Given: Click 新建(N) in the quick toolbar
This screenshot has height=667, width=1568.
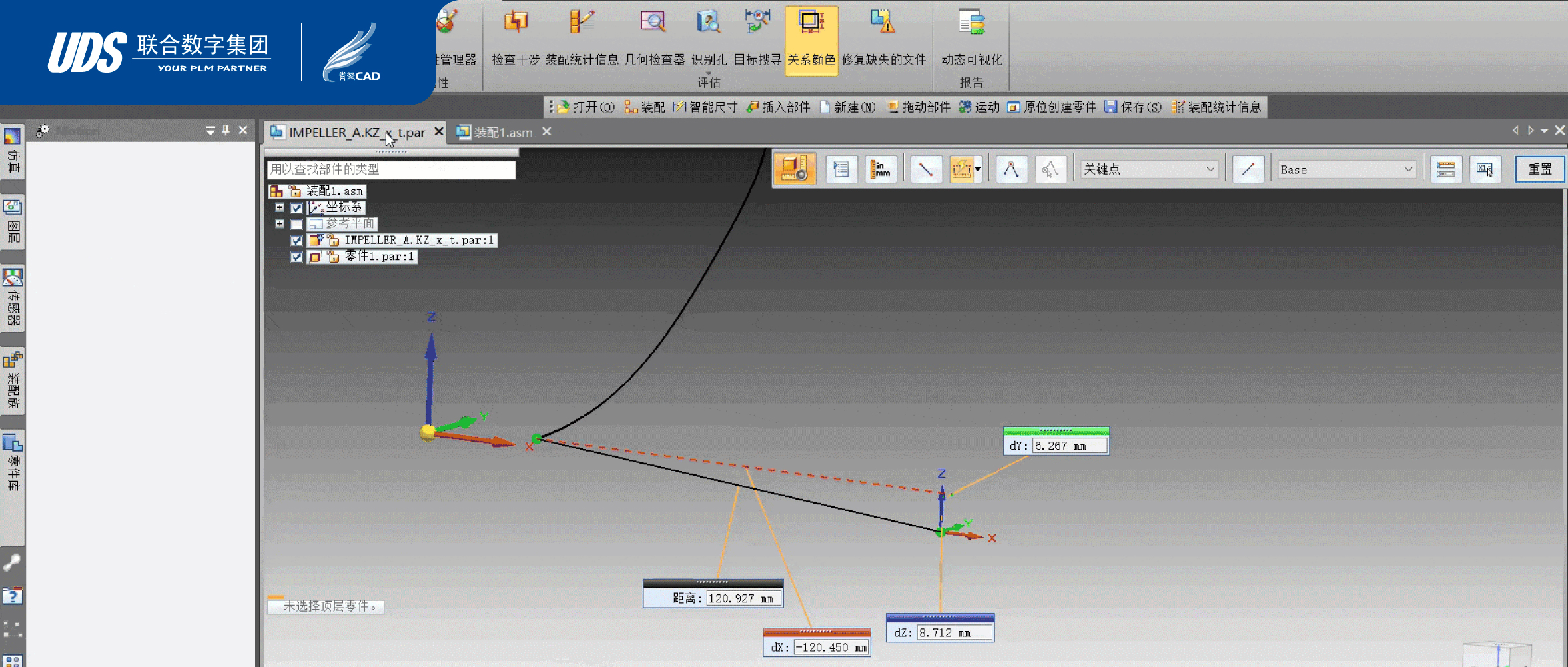Looking at the screenshot, I should click(847, 107).
